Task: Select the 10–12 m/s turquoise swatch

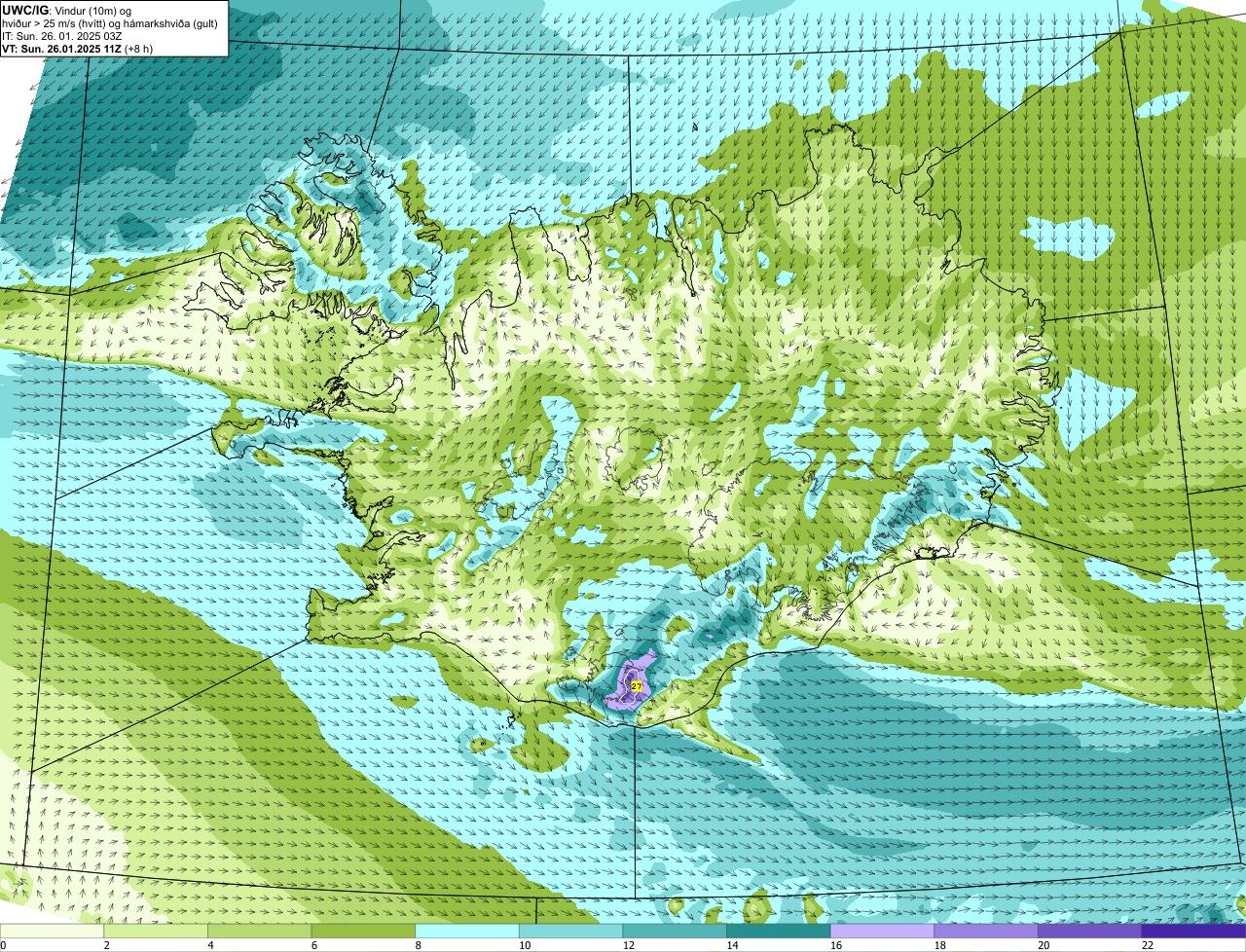Action: coord(571,932)
